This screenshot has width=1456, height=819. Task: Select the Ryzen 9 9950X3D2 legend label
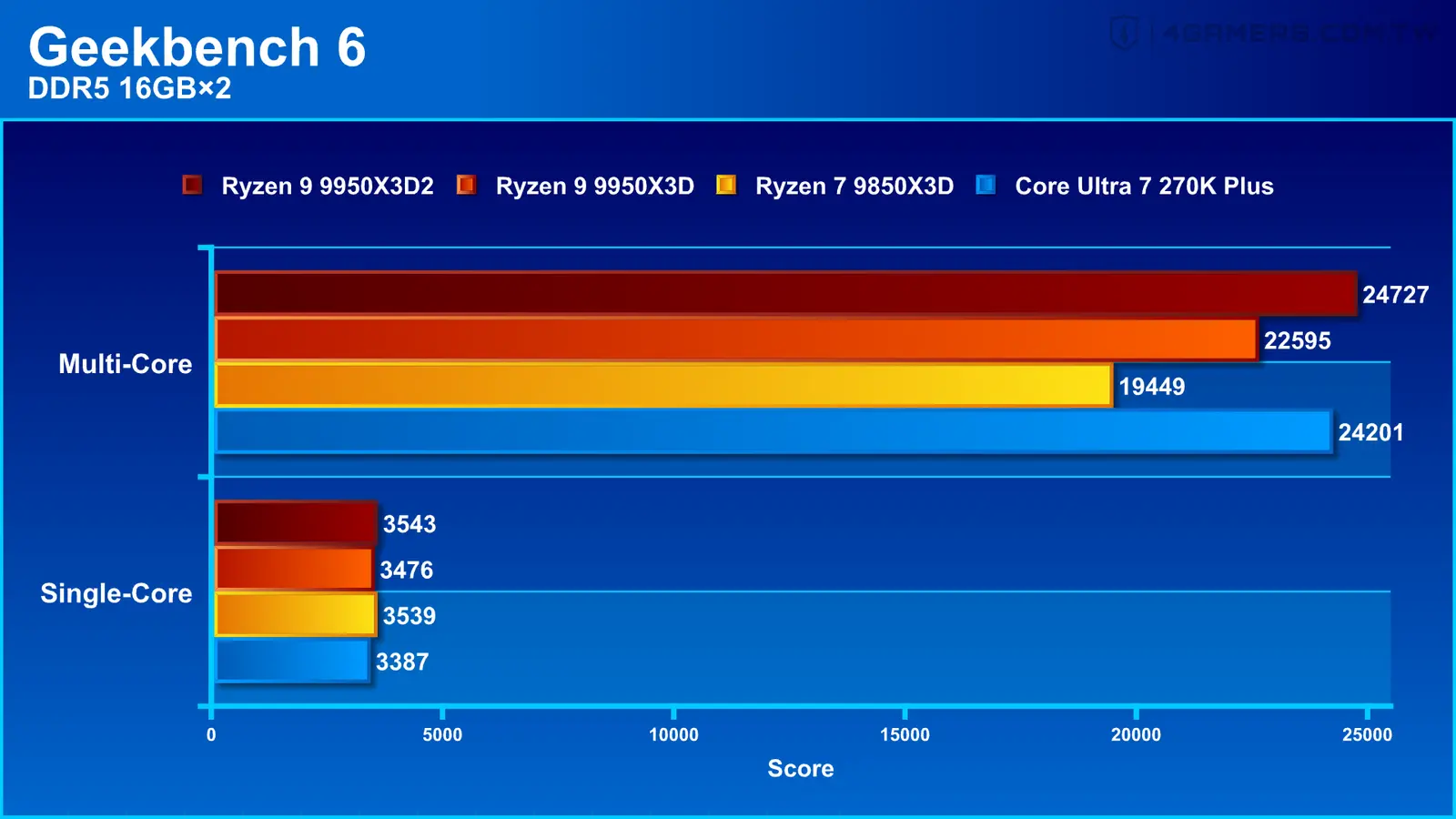328,186
